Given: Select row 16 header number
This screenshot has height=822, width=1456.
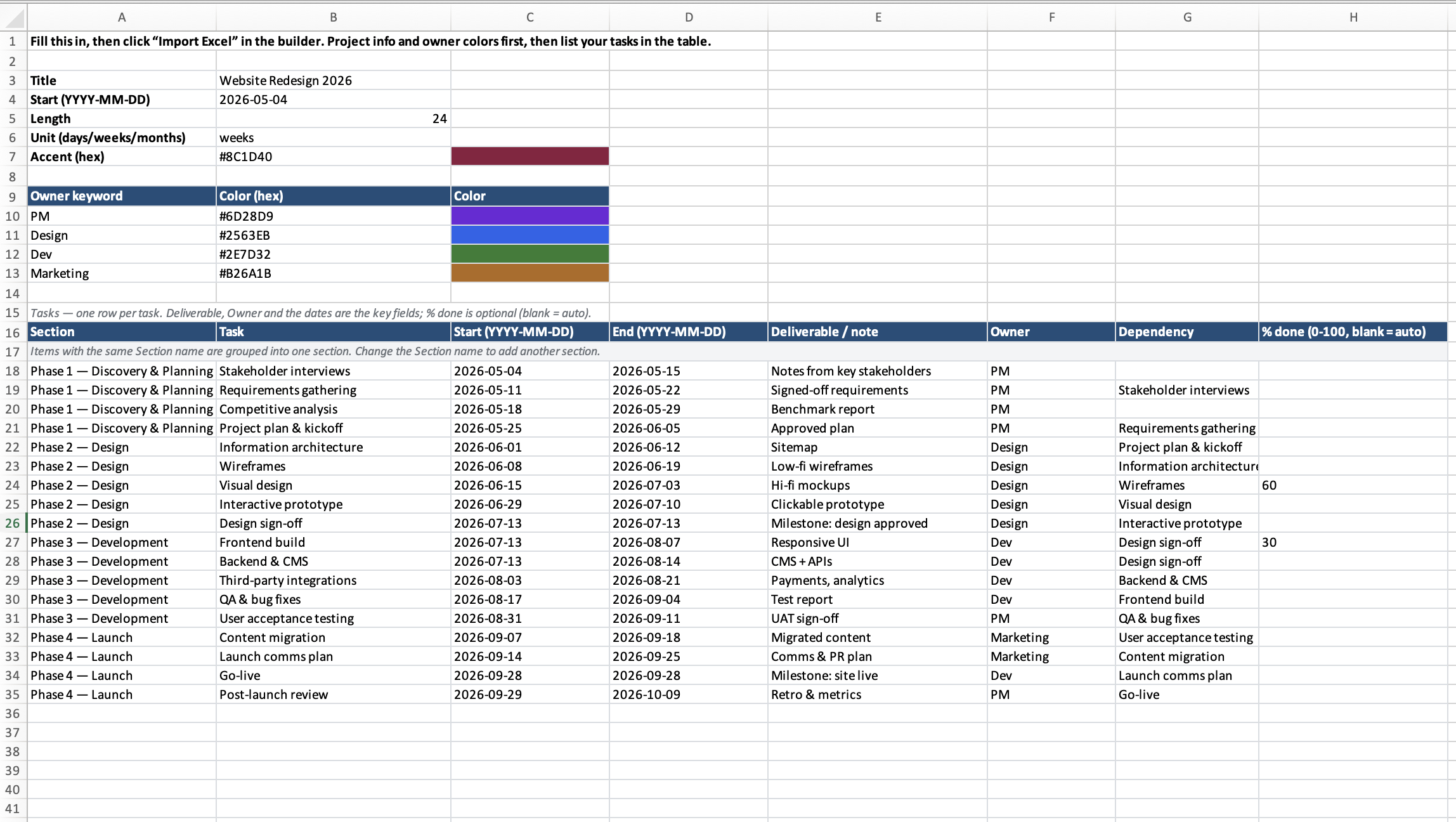Looking at the screenshot, I should pyautogui.click(x=13, y=332).
